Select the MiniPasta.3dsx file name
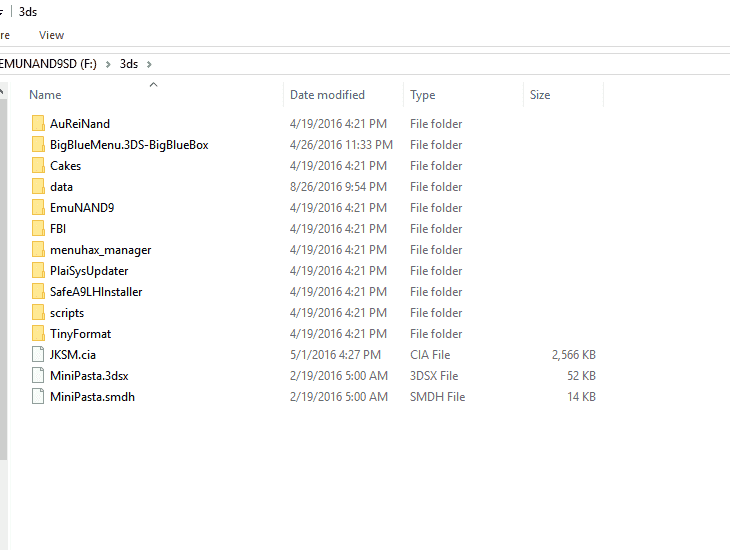This screenshot has width=730, height=550. [x=89, y=376]
